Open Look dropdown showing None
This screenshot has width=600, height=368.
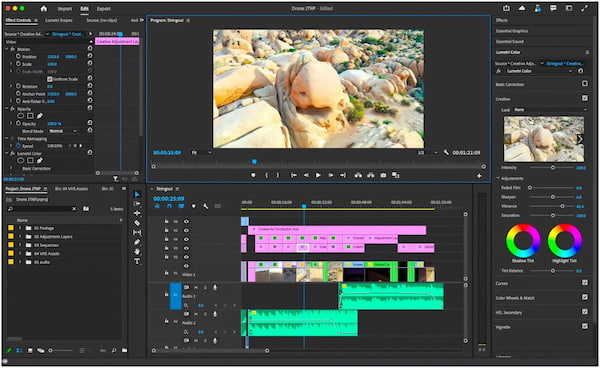[x=550, y=110]
